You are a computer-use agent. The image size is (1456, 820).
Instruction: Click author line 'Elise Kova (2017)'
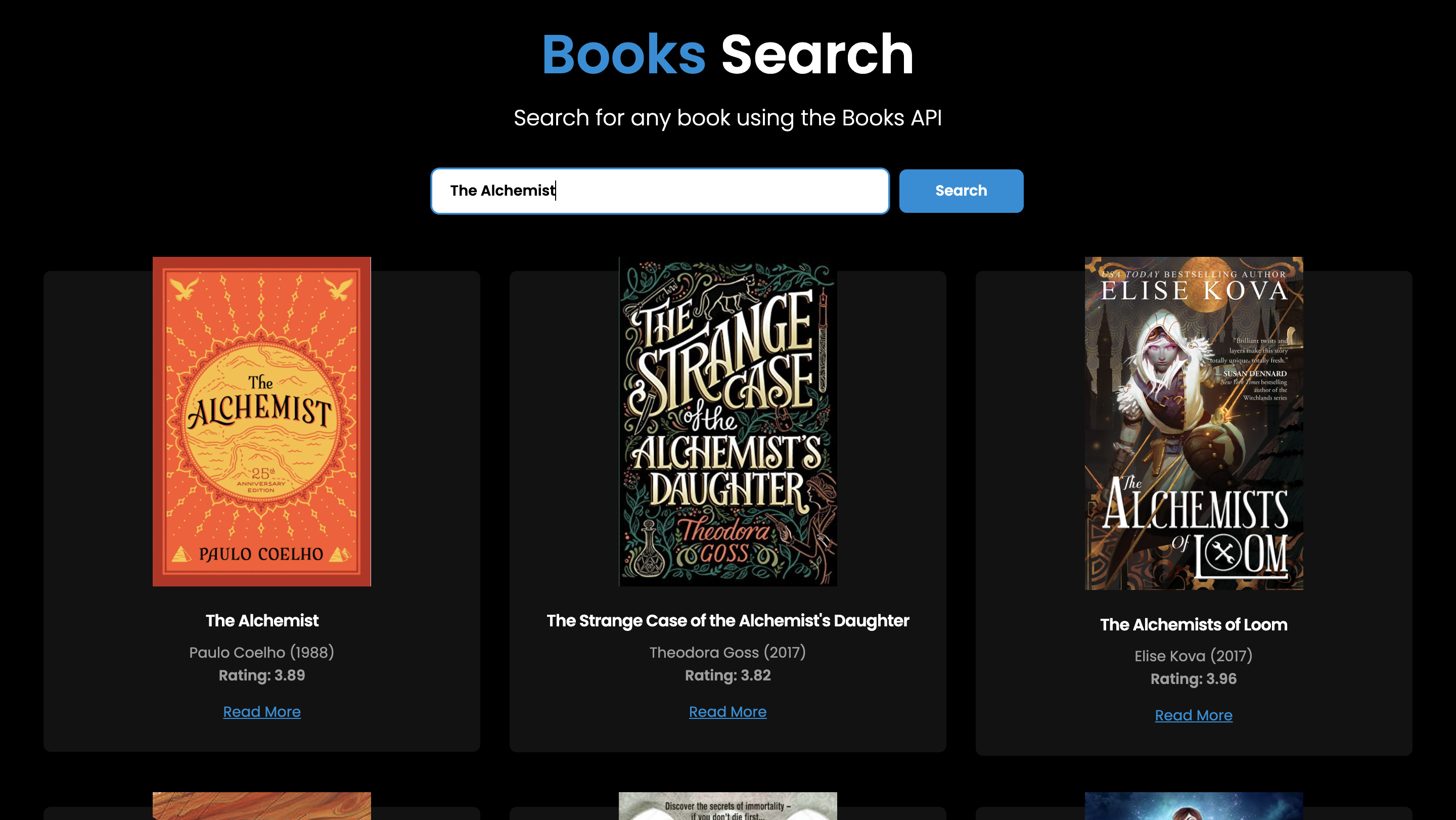pos(1193,656)
